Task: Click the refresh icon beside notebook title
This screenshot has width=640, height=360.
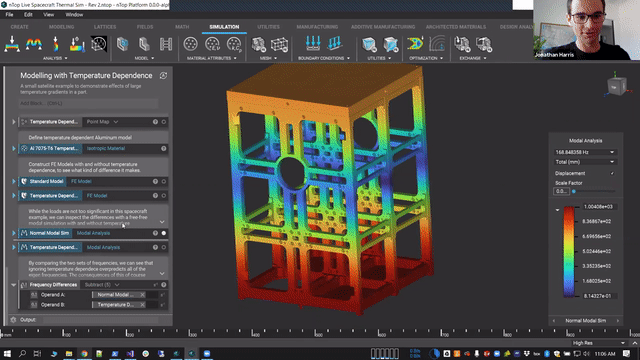Action: click(x=163, y=76)
